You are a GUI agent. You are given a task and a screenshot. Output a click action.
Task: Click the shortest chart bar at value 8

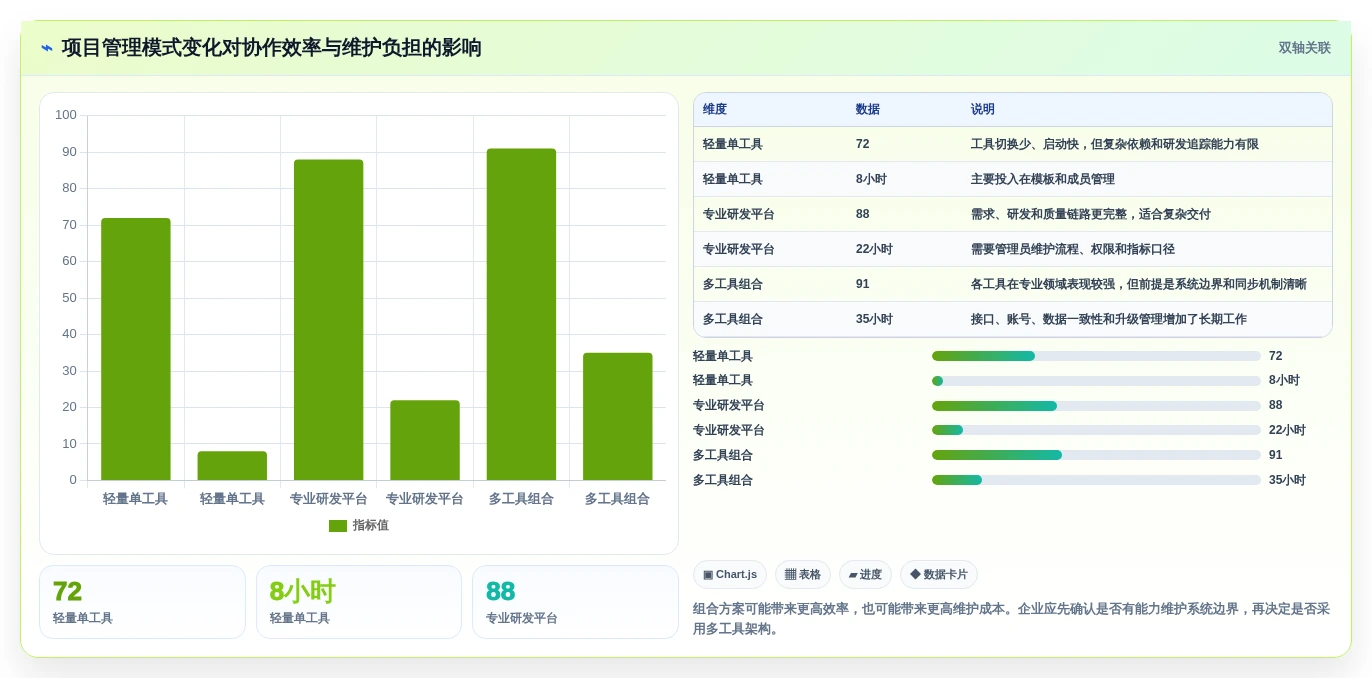pos(232,466)
